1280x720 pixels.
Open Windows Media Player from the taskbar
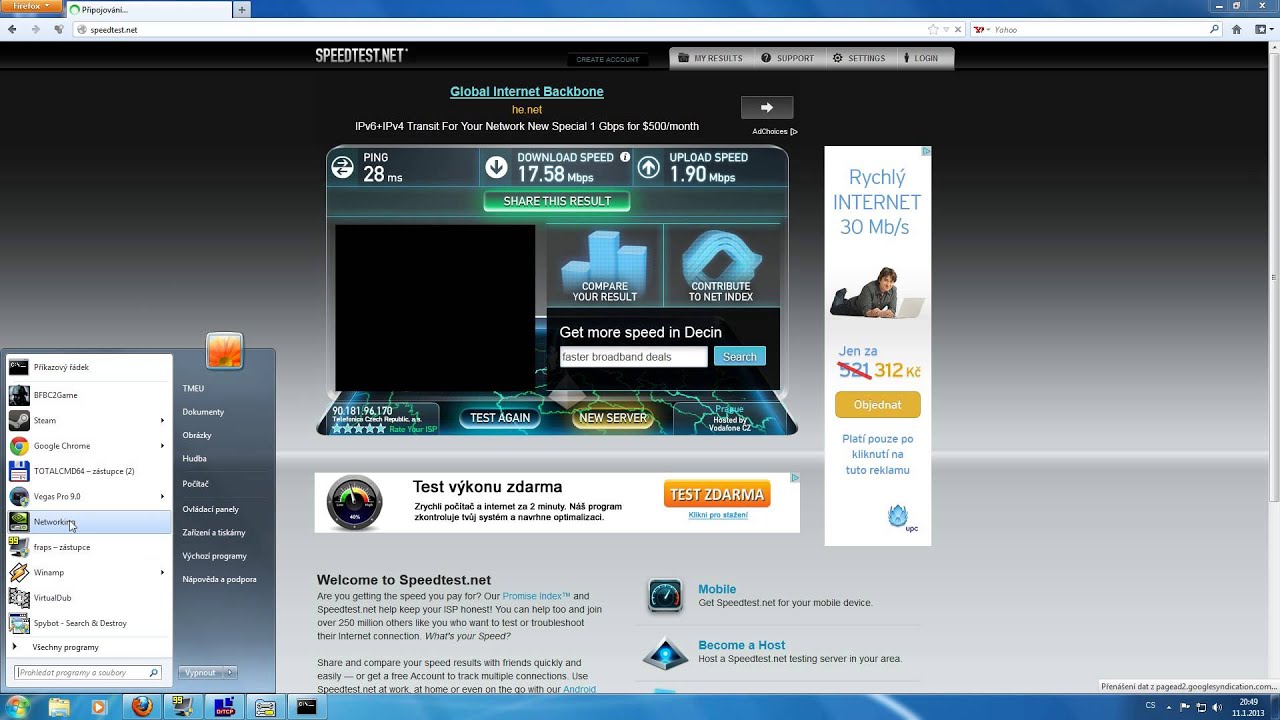tap(100, 707)
